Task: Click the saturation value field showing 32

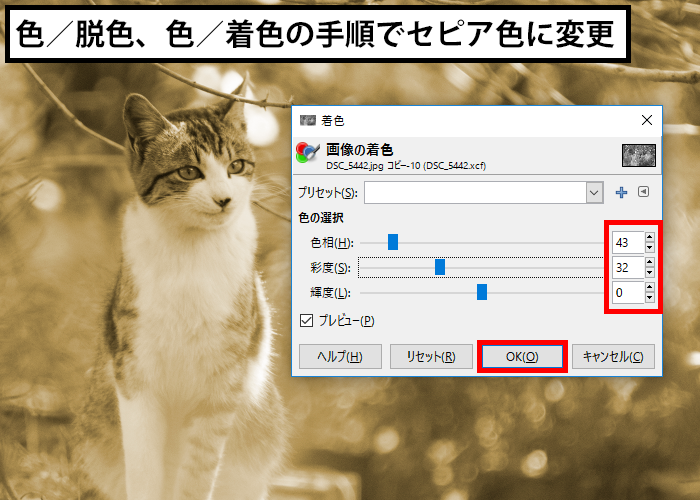Action: point(628,267)
